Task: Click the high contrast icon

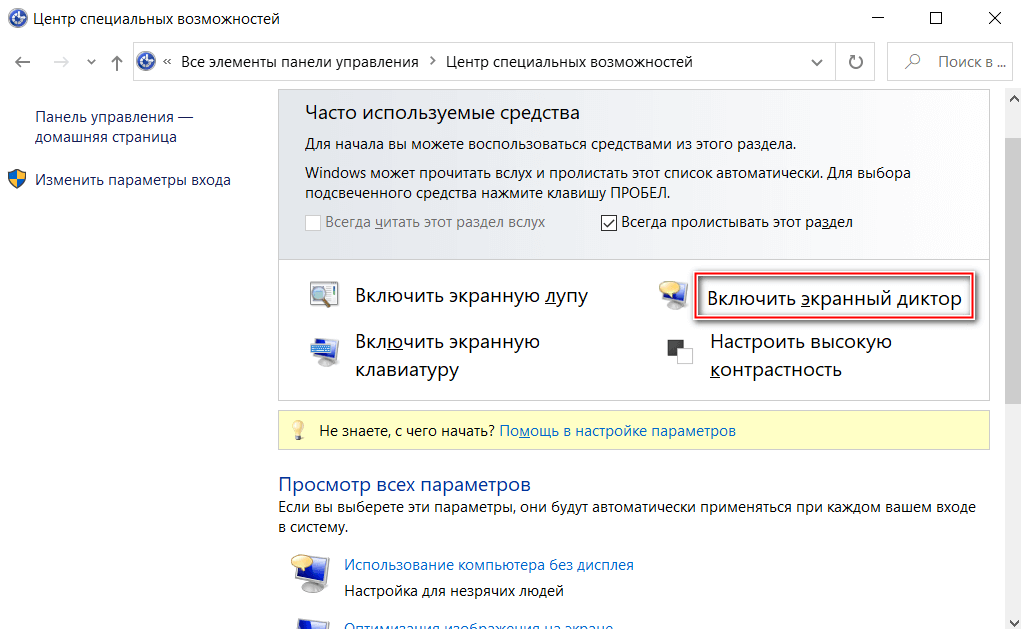Action: pyautogui.click(x=680, y=352)
